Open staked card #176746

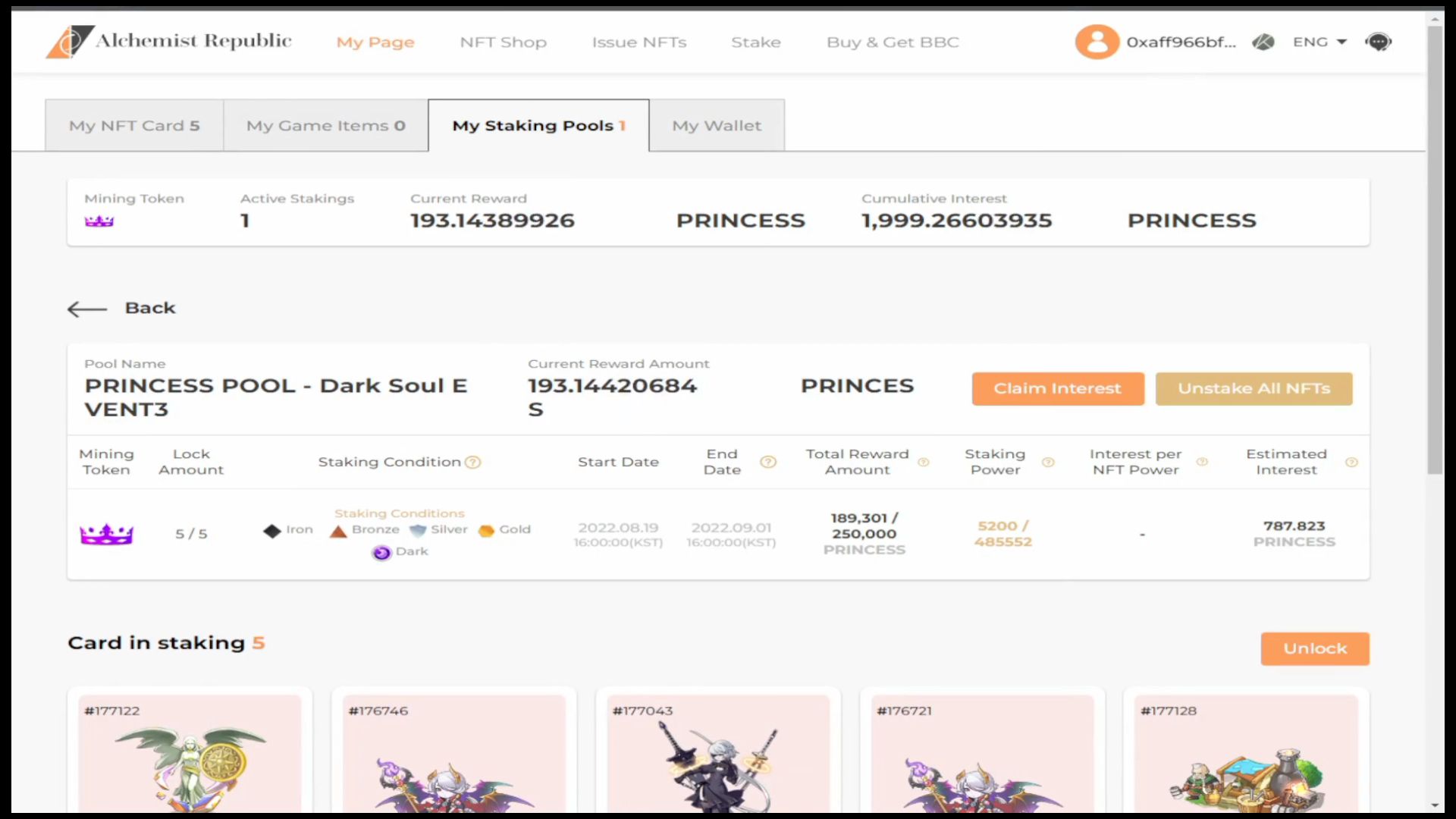pyautogui.click(x=453, y=751)
